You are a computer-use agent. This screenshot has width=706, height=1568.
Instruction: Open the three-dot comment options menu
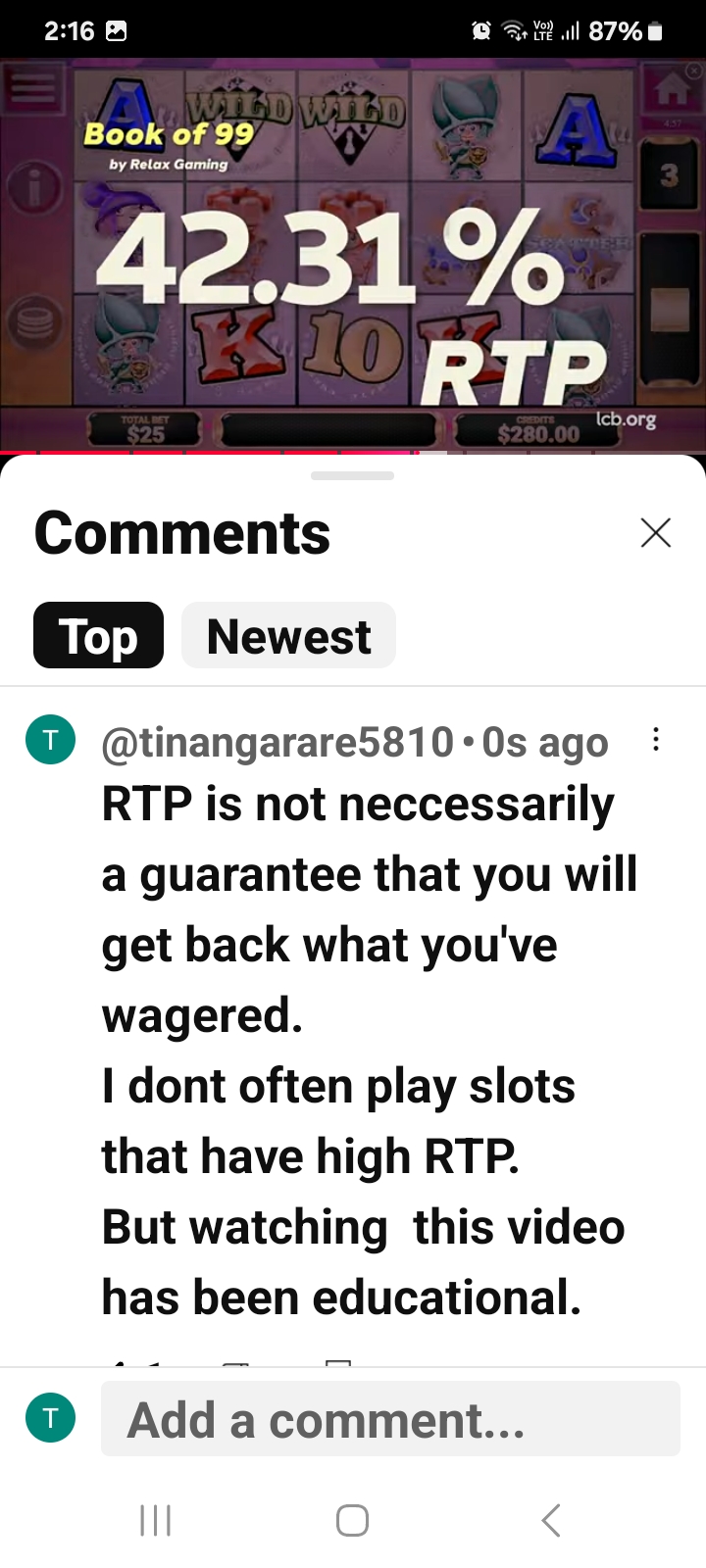pos(656,740)
